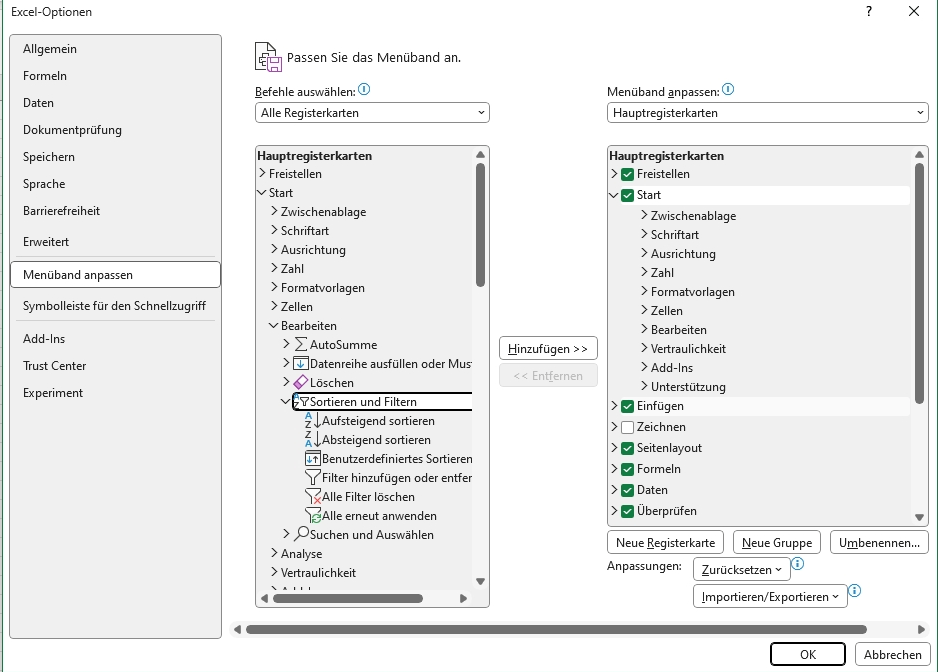Uncheck the Freistellen tab checkbox
The image size is (938, 672).
click(x=627, y=174)
